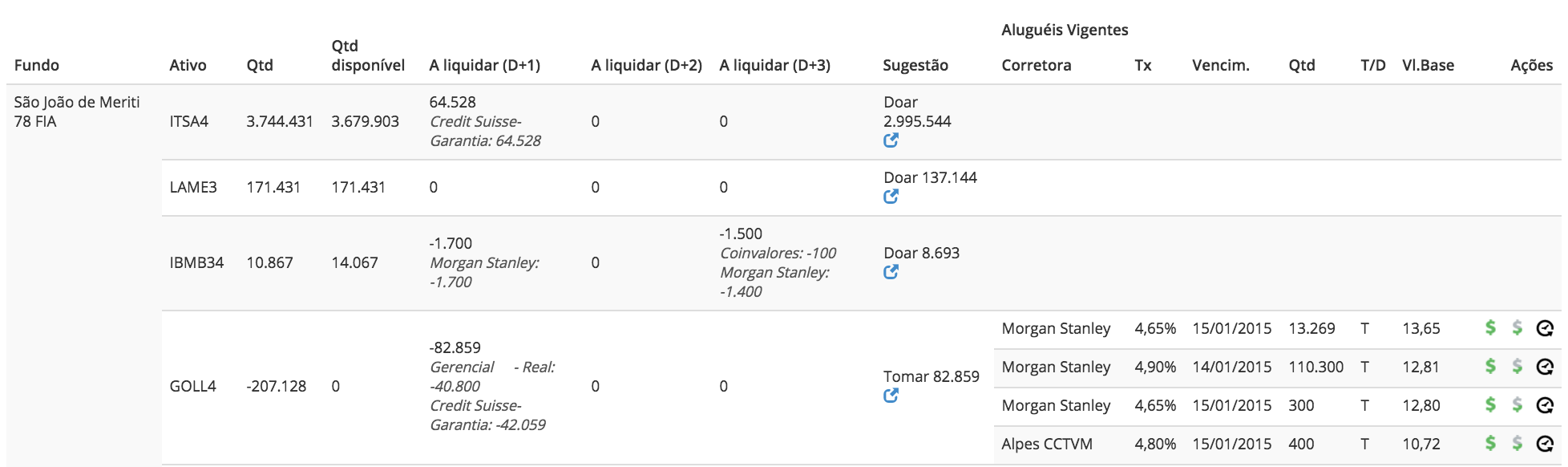Click the external link icon under Tomar 82.859
1568x467 pixels.
(x=891, y=396)
